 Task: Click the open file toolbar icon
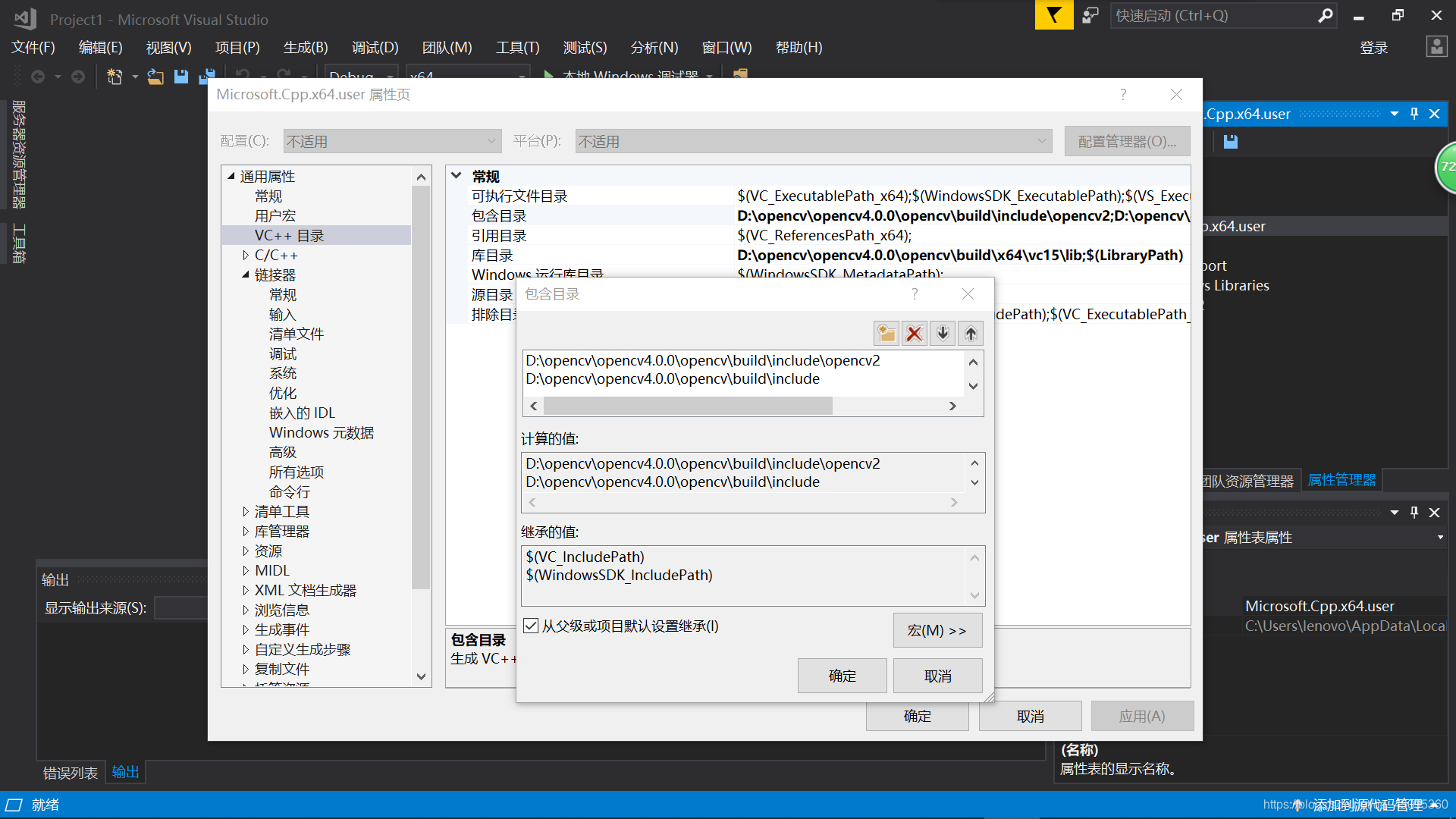[x=155, y=77]
